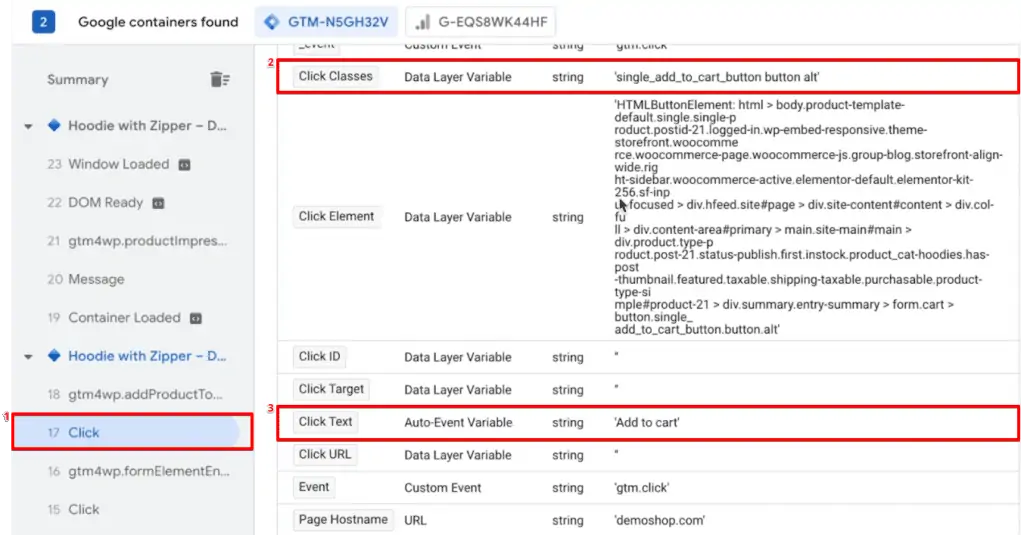The width and height of the screenshot is (1024, 535).
Task: Open the Summary view
Action: pyautogui.click(x=78, y=80)
